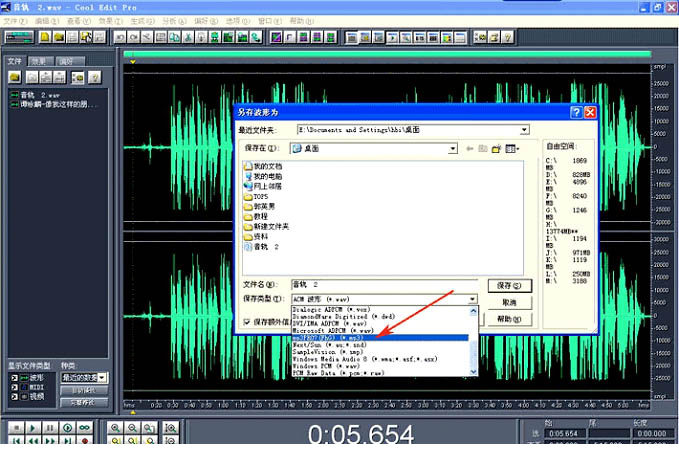The image size is (679, 461).
Task: Select 音轨 2.wav in the files panel
Action: click(x=36, y=95)
